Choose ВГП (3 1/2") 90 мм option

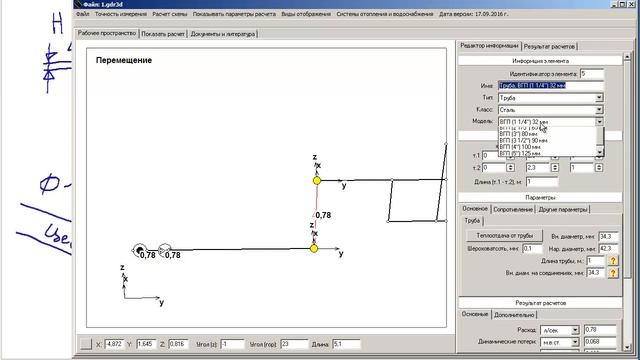[x=523, y=140]
